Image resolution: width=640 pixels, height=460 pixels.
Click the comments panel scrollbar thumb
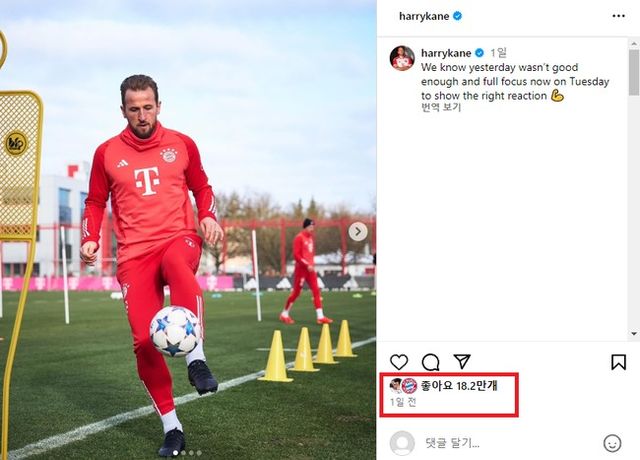[633, 73]
